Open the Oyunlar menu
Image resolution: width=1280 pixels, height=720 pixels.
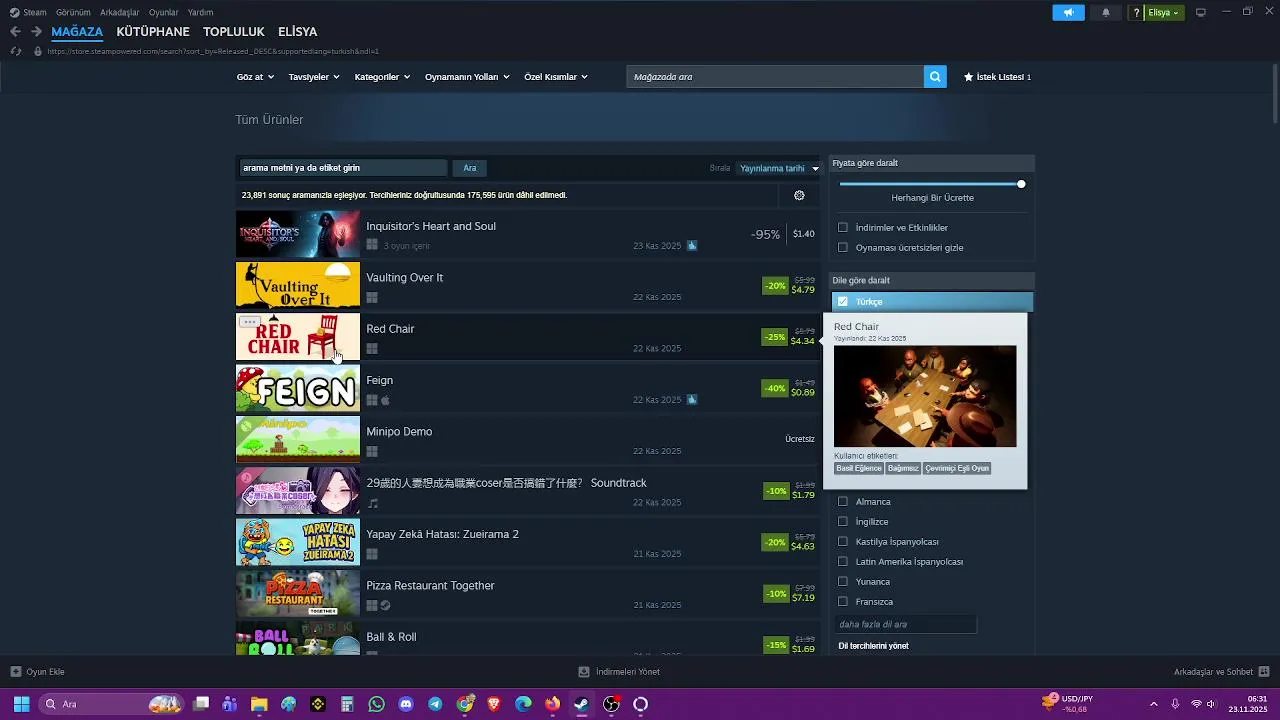point(164,12)
